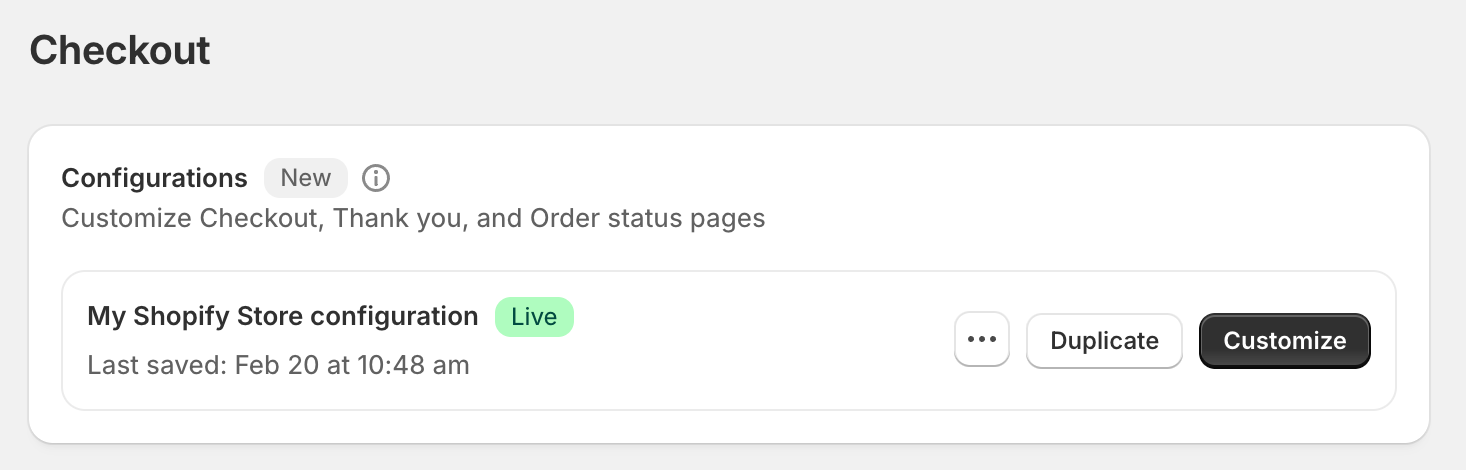Click the Customize Checkout, Thank you description text
1466x470 pixels.
[413, 218]
